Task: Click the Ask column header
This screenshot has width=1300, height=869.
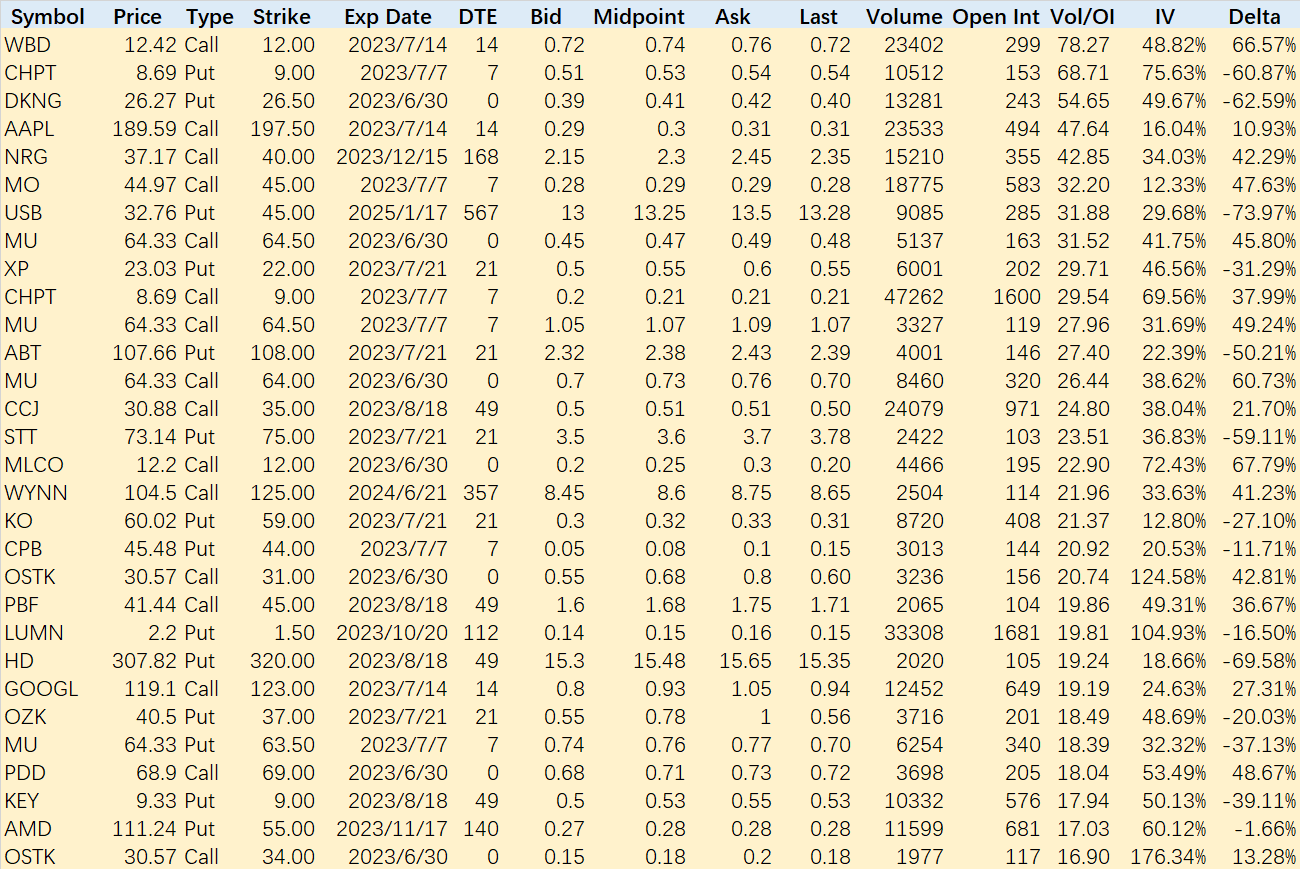Action: coord(733,17)
